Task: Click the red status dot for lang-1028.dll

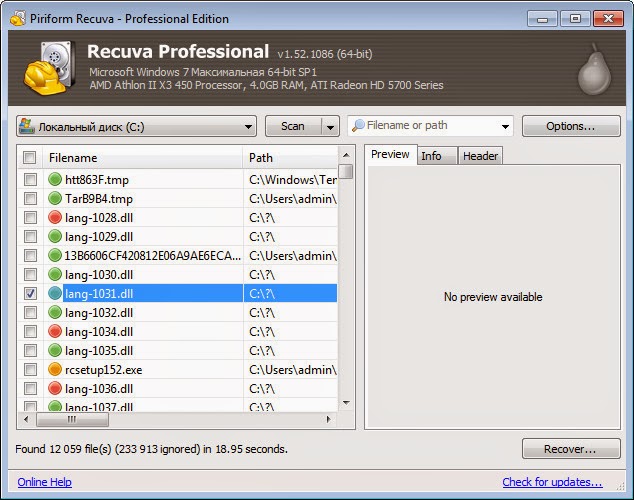Action: coord(55,217)
